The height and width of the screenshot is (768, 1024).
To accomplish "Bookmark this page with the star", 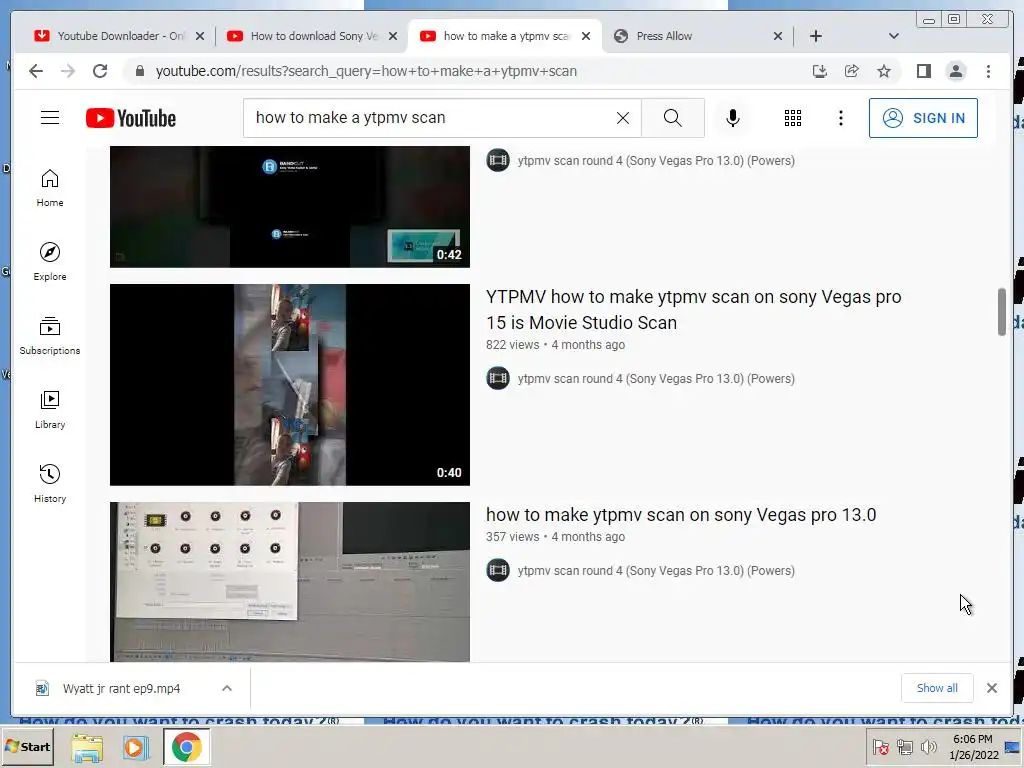I will [884, 71].
